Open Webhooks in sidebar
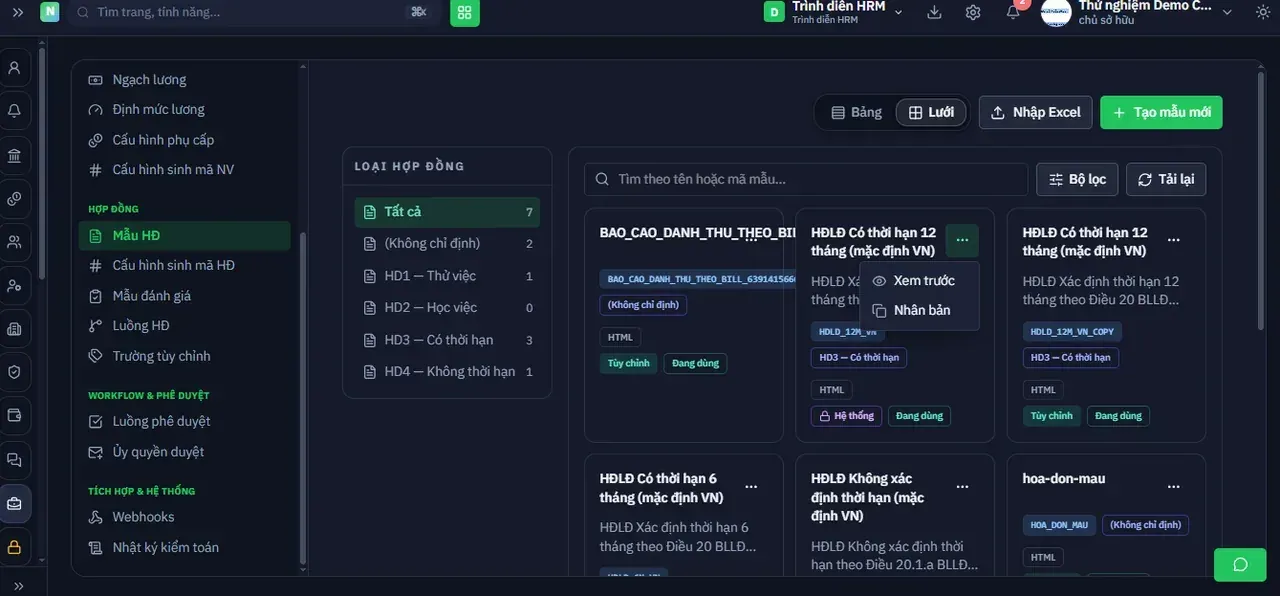Screen dimensions: 1280x596 [185, 517]
